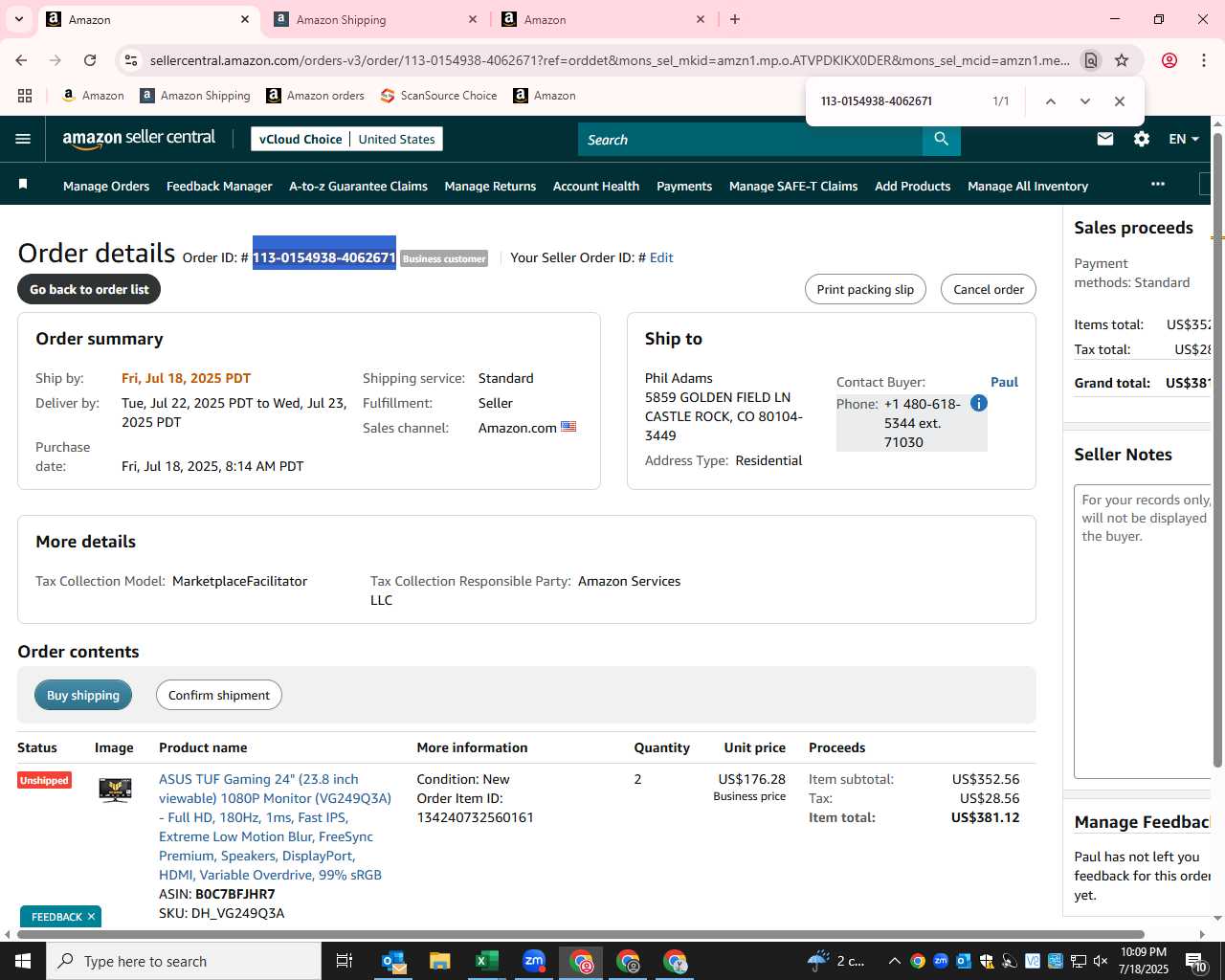
Task: Open Zoom from the taskbar
Action: click(534, 961)
